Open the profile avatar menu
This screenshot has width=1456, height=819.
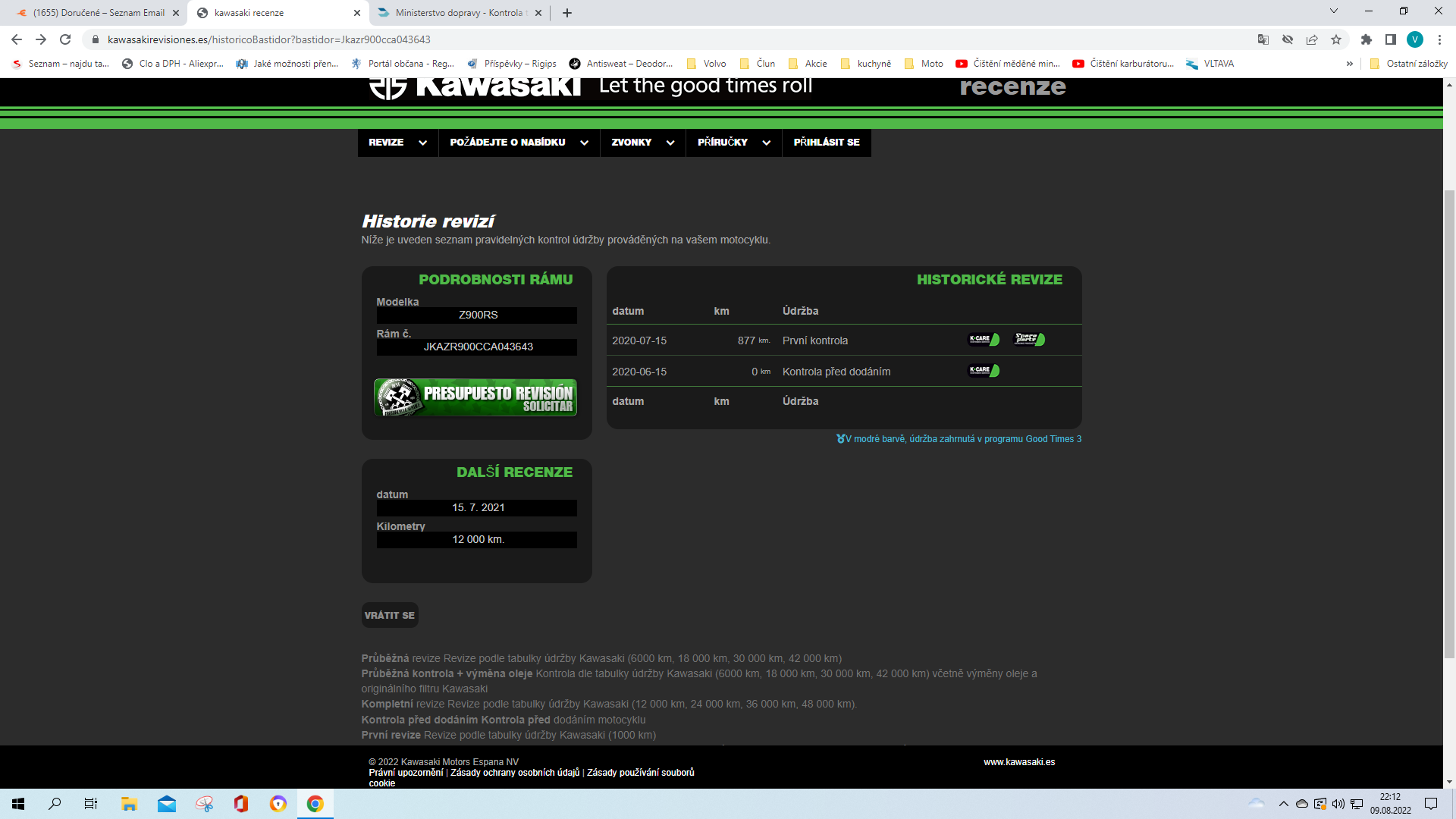coord(1415,39)
